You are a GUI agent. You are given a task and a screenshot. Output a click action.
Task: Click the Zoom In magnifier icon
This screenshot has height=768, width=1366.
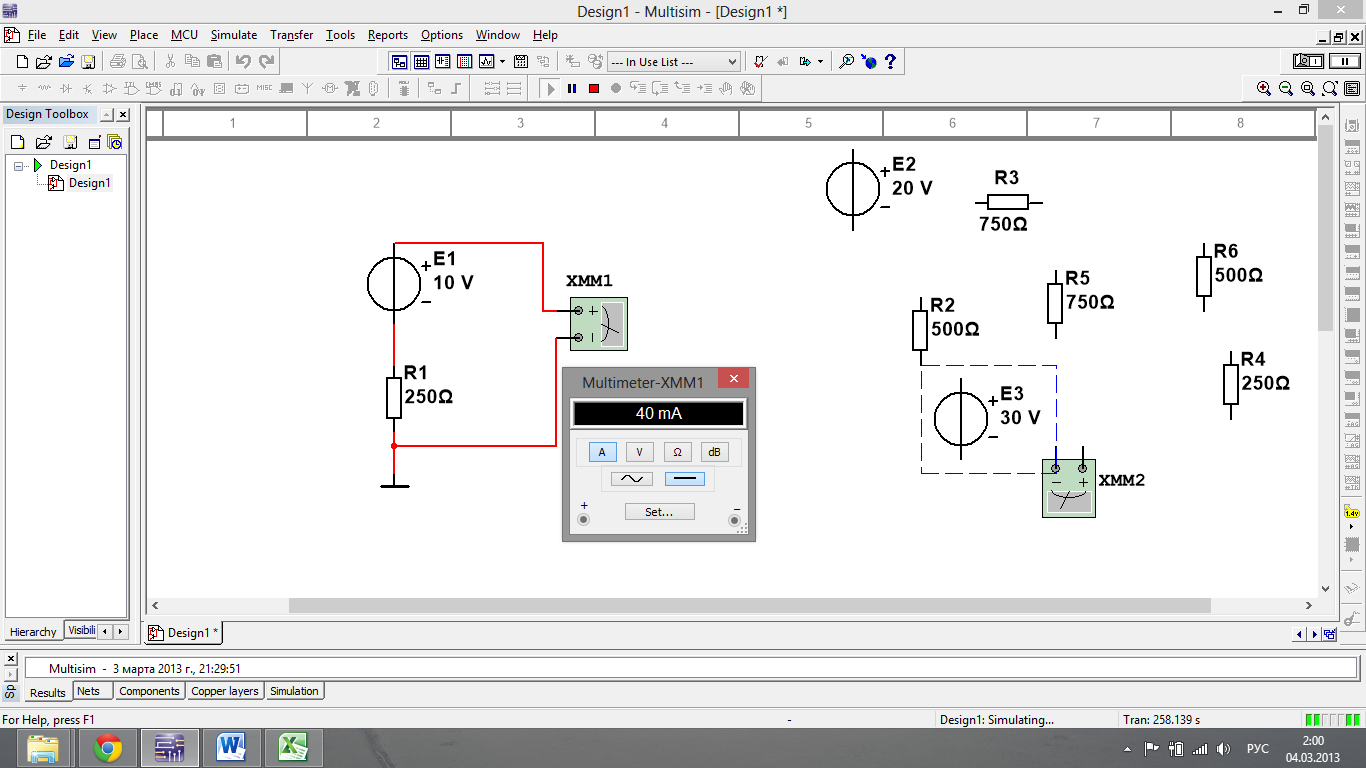tap(1264, 88)
